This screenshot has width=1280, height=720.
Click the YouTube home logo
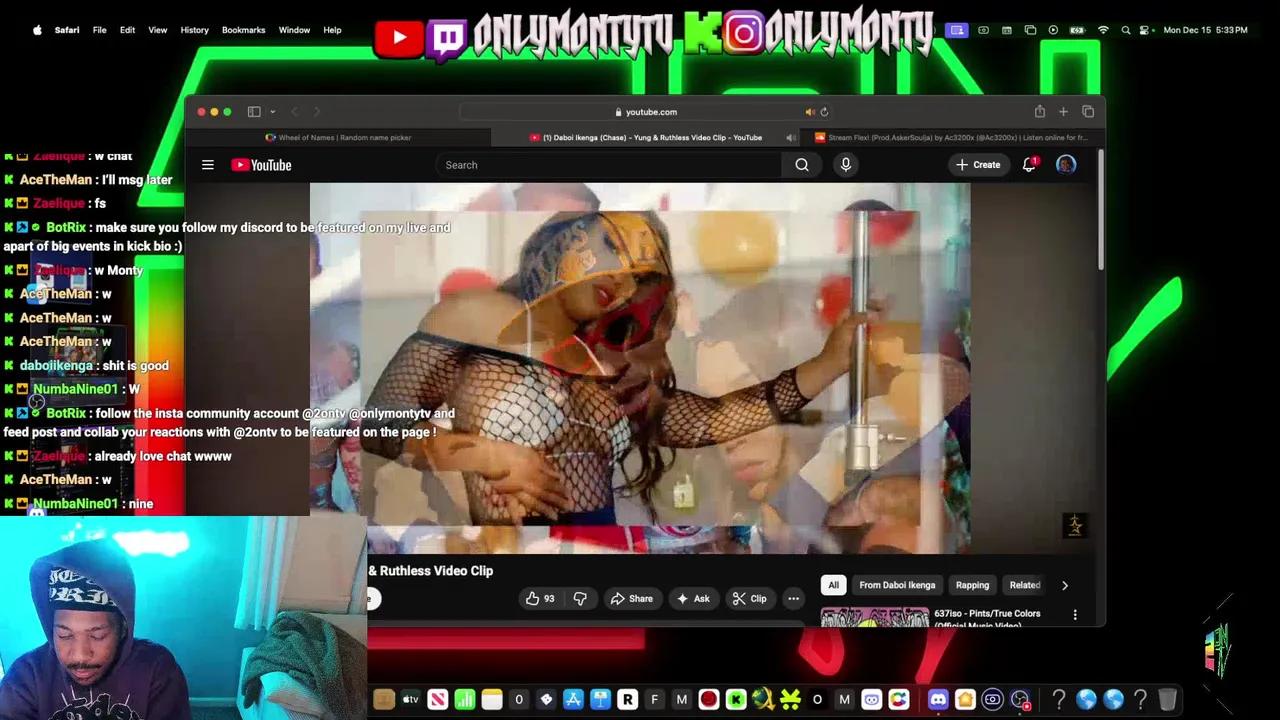pyautogui.click(x=260, y=164)
